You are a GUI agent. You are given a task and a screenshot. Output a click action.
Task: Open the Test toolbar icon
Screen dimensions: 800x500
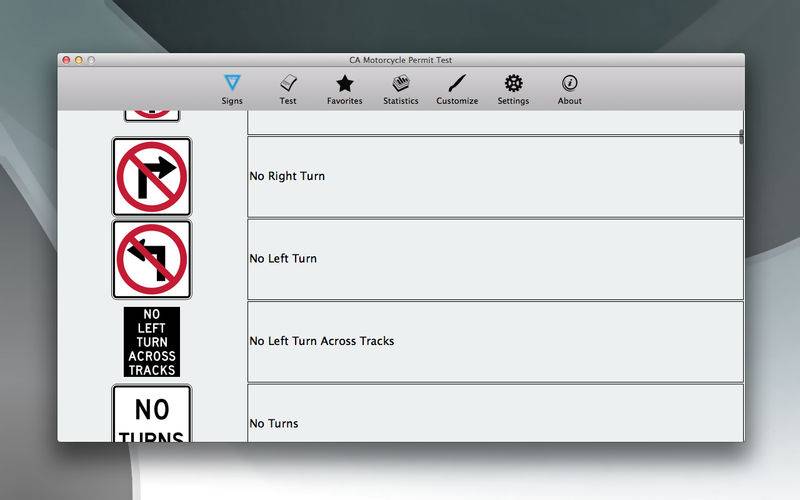coord(288,83)
